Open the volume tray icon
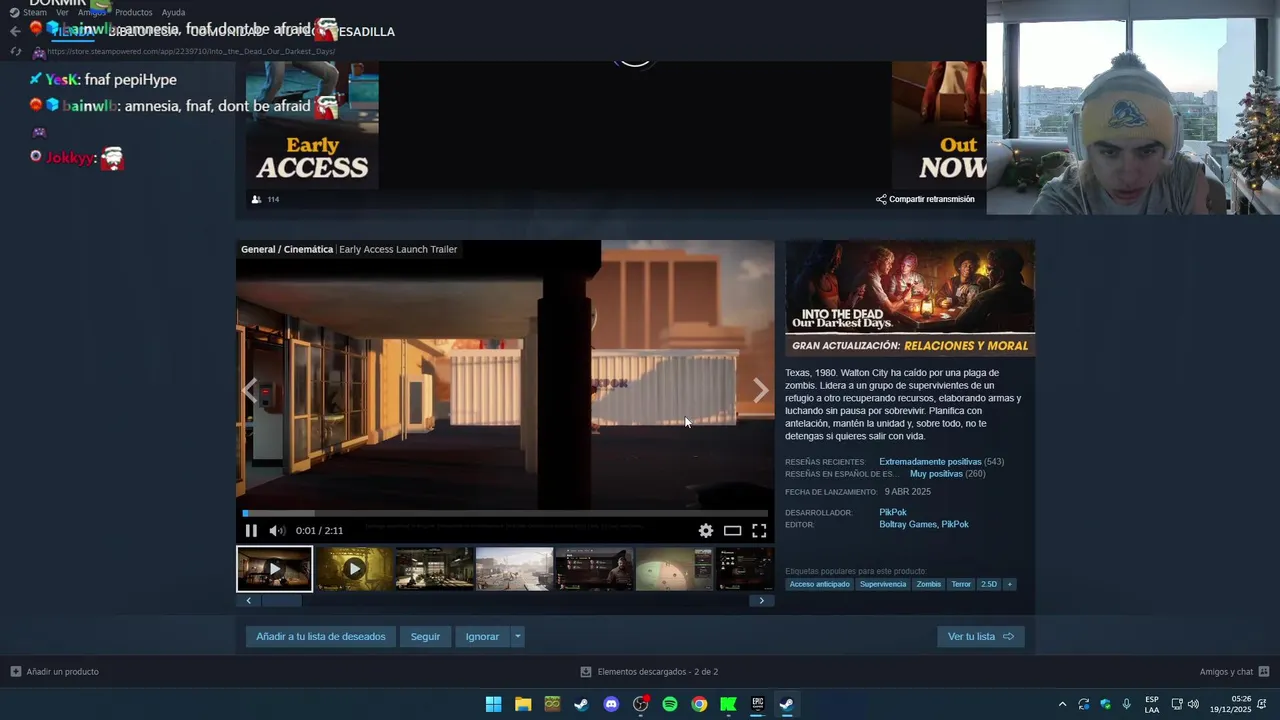The image size is (1280, 720). (x=1193, y=704)
